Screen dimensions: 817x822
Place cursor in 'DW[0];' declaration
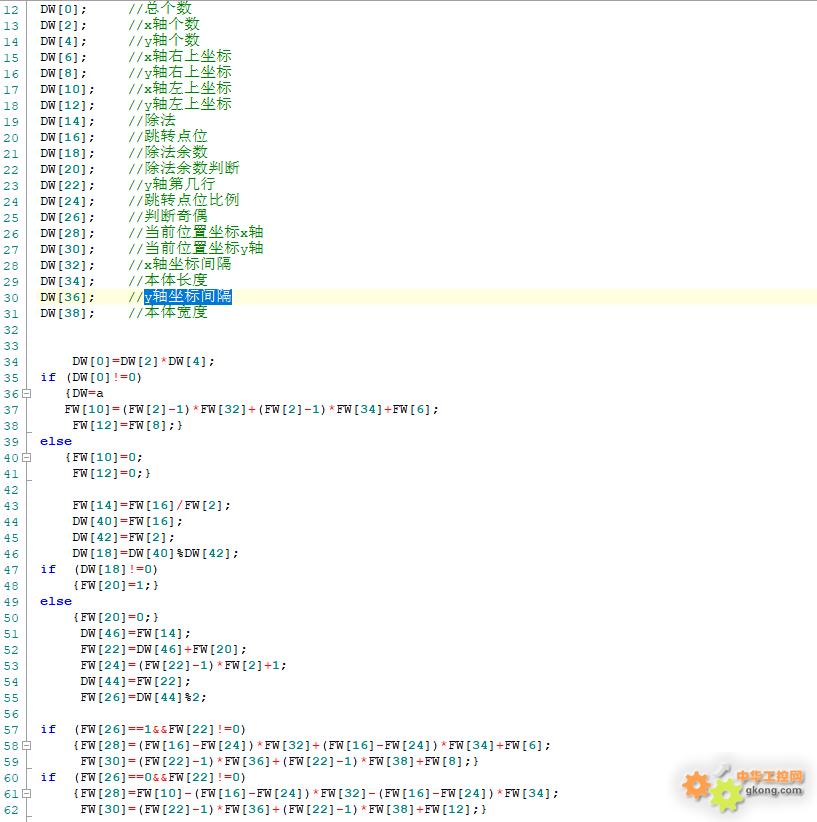tap(63, 9)
